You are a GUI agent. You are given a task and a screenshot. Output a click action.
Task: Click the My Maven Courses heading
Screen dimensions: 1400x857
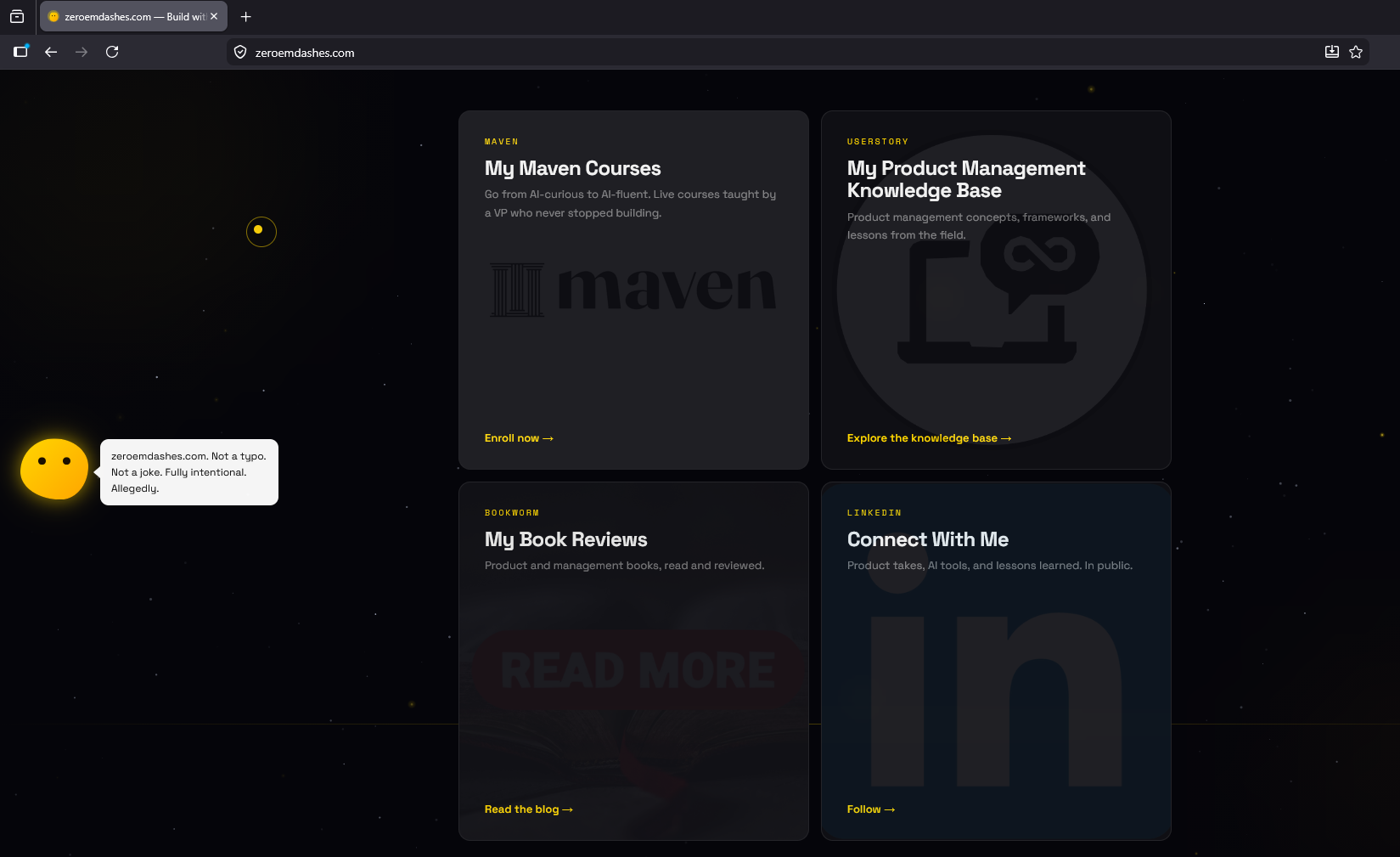coord(572,168)
